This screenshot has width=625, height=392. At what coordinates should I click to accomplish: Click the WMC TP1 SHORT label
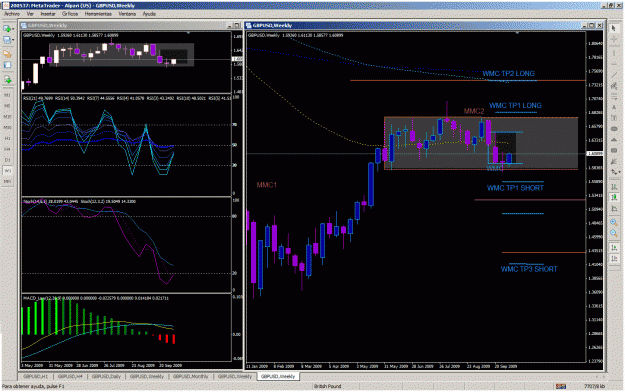click(x=515, y=188)
